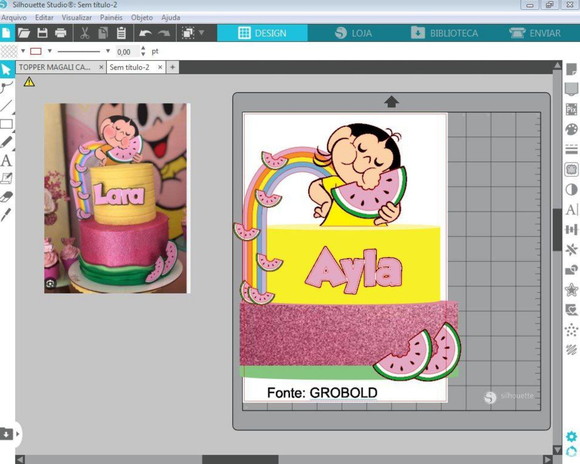Open a file with the folder icon
The width and height of the screenshot is (580, 464).
click(x=24, y=33)
